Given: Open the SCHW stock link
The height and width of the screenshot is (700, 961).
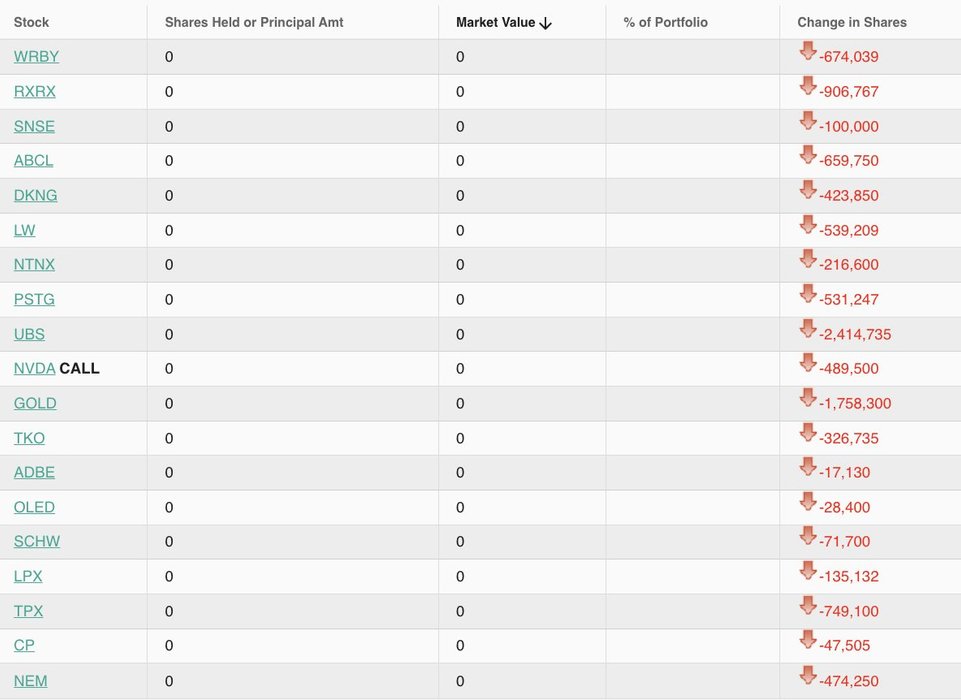Looking at the screenshot, I should point(37,541).
